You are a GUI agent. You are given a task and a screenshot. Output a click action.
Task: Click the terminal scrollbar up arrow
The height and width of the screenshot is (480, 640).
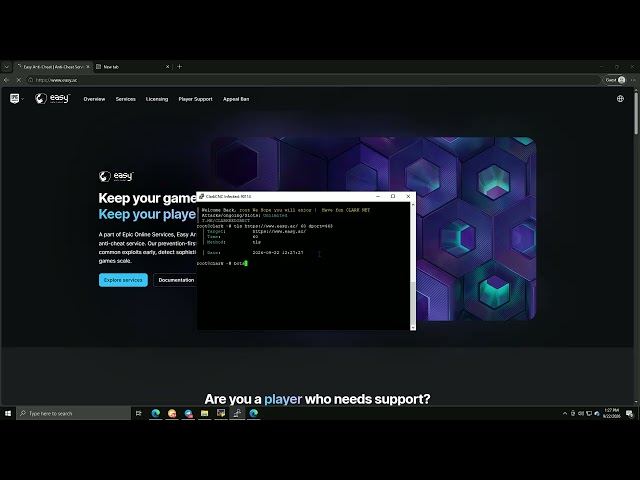click(x=413, y=204)
